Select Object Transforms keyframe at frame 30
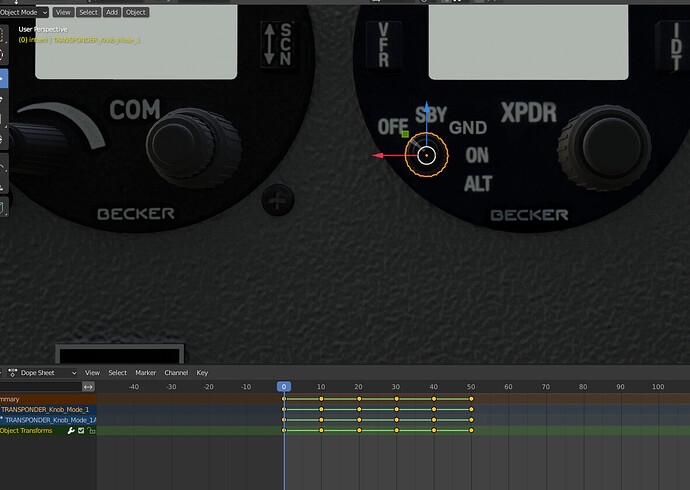This screenshot has width=690, height=490. pyautogui.click(x=396, y=431)
